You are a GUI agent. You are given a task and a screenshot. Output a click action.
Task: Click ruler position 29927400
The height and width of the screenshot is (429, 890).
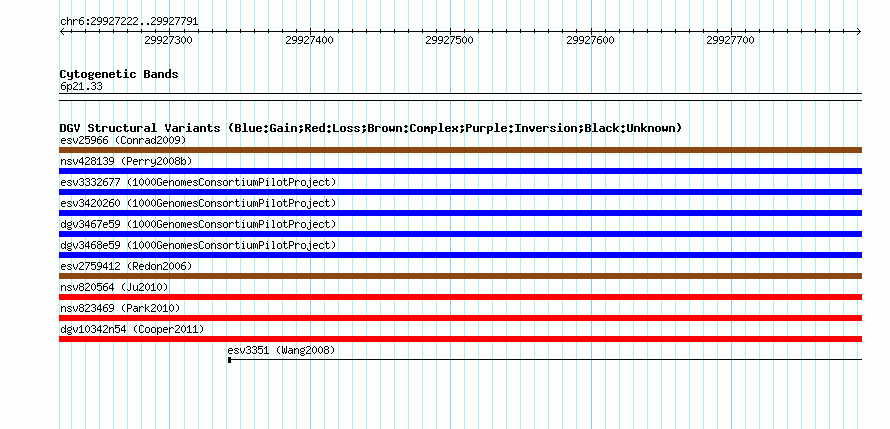point(309,40)
